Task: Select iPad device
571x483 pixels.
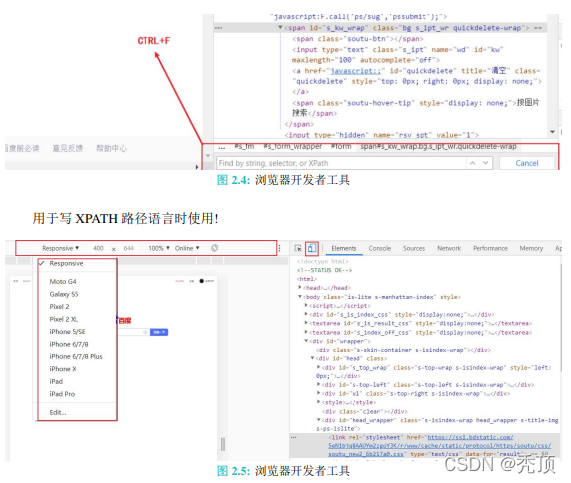Action: tap(56, 381)
